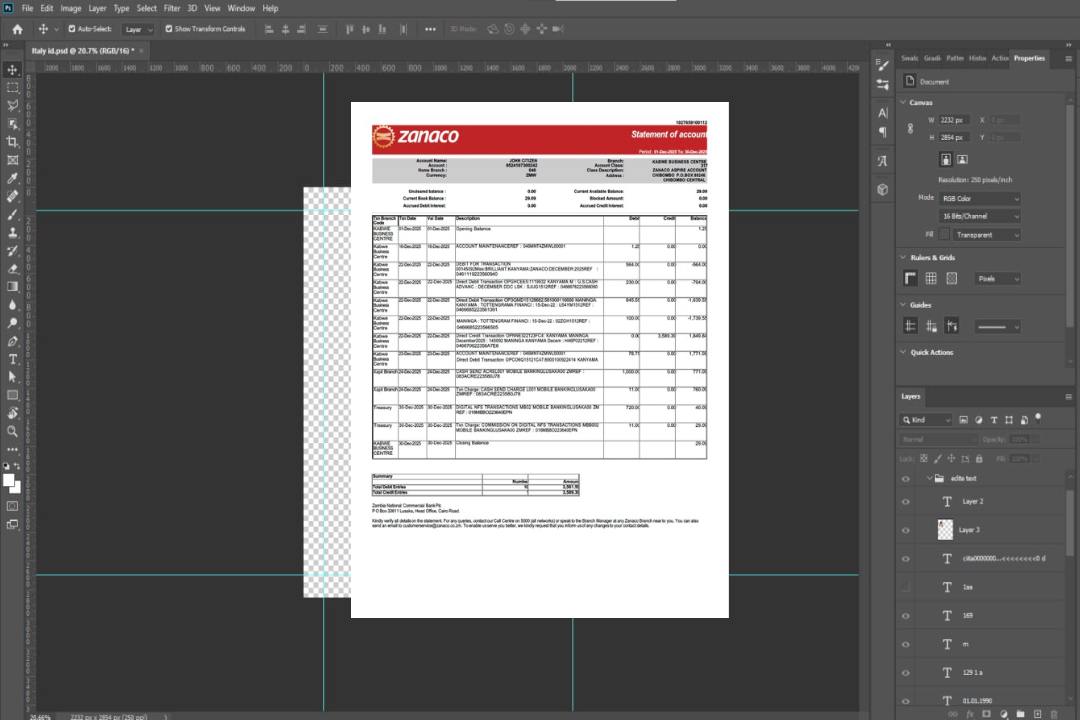
Task: Hide the 'm' text layer
Action: point(906,645)
